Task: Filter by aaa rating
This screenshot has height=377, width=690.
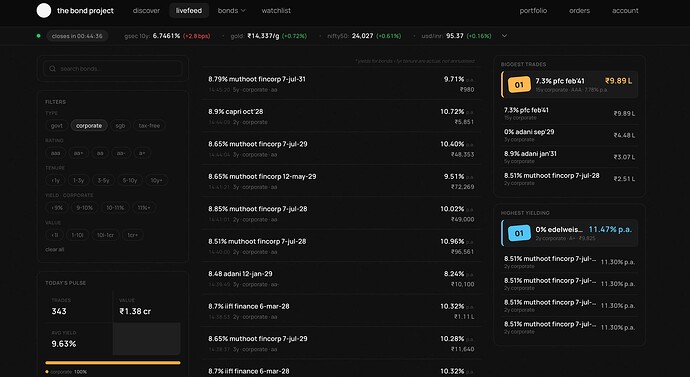Action: (x=55, y=153)
